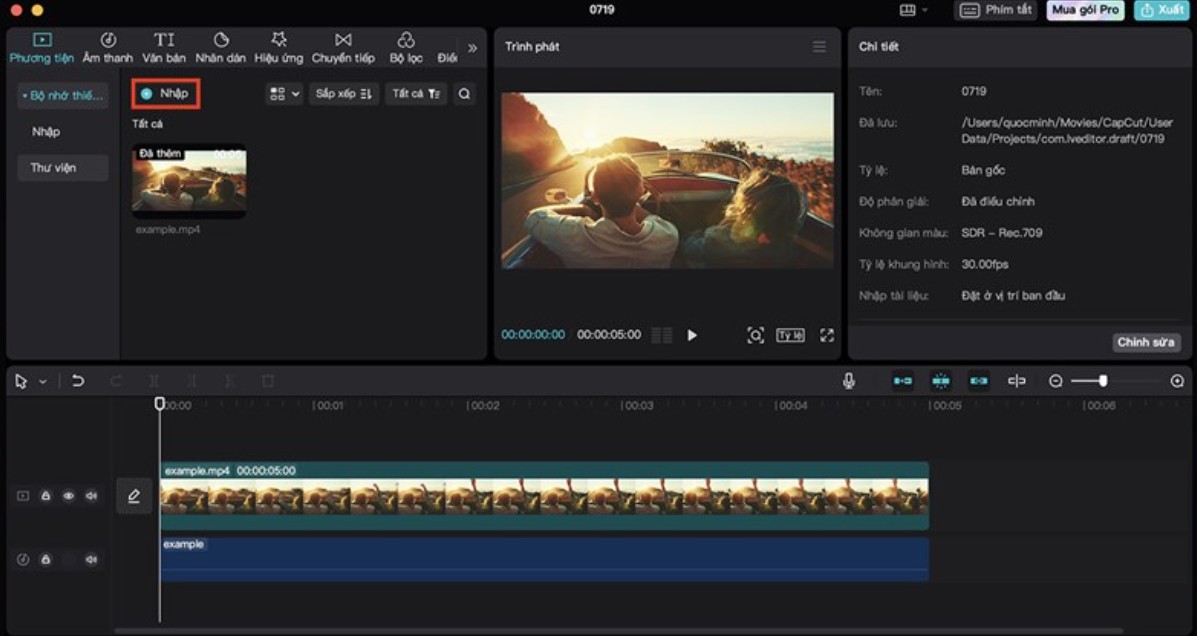Viewport: 1197px width, 636px height.
Task: Toggle the video track eye visibility
Action: [69, 496]
